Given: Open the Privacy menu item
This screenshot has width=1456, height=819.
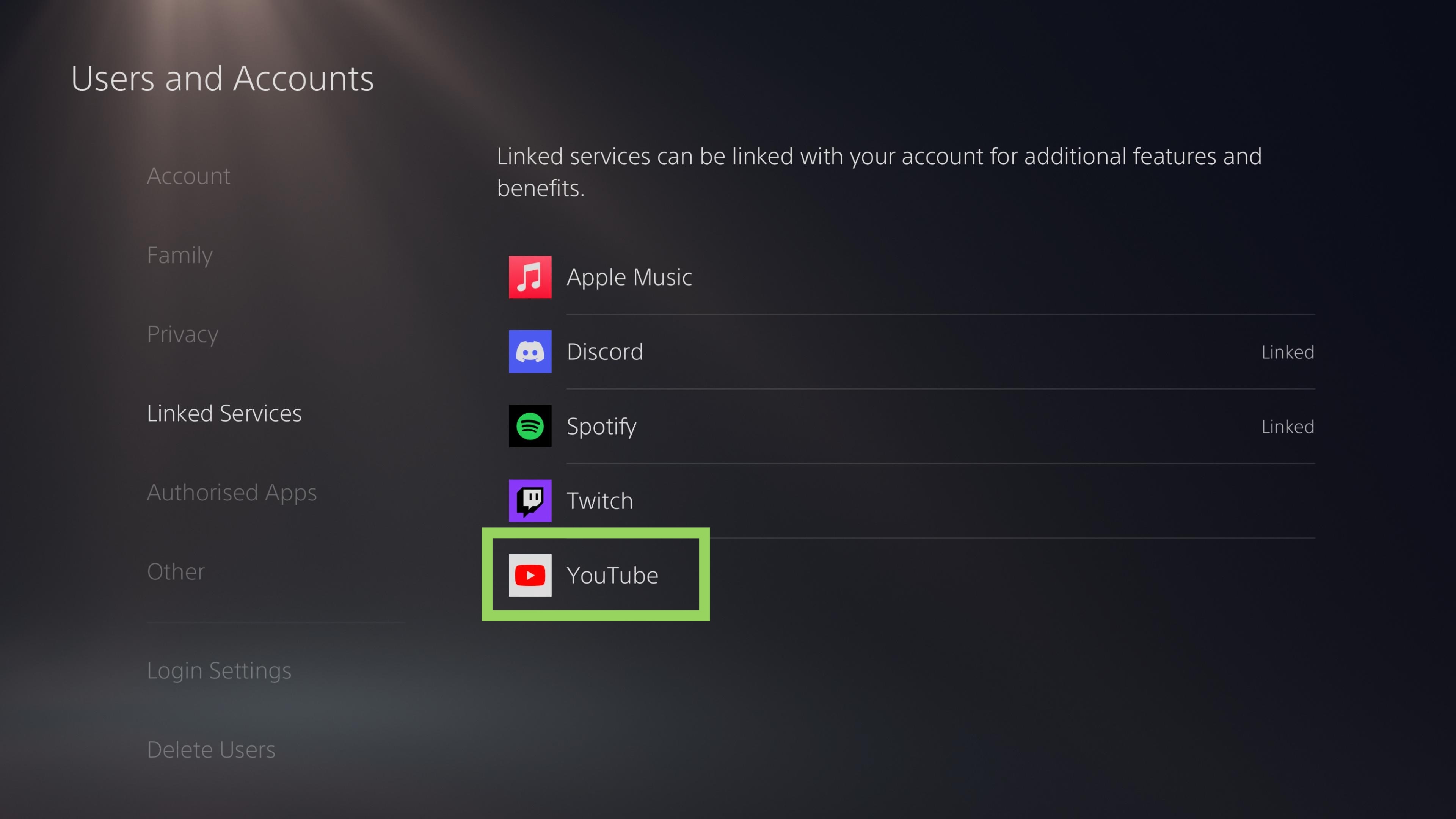Looking at the screenshot, I should coord(182,334).
